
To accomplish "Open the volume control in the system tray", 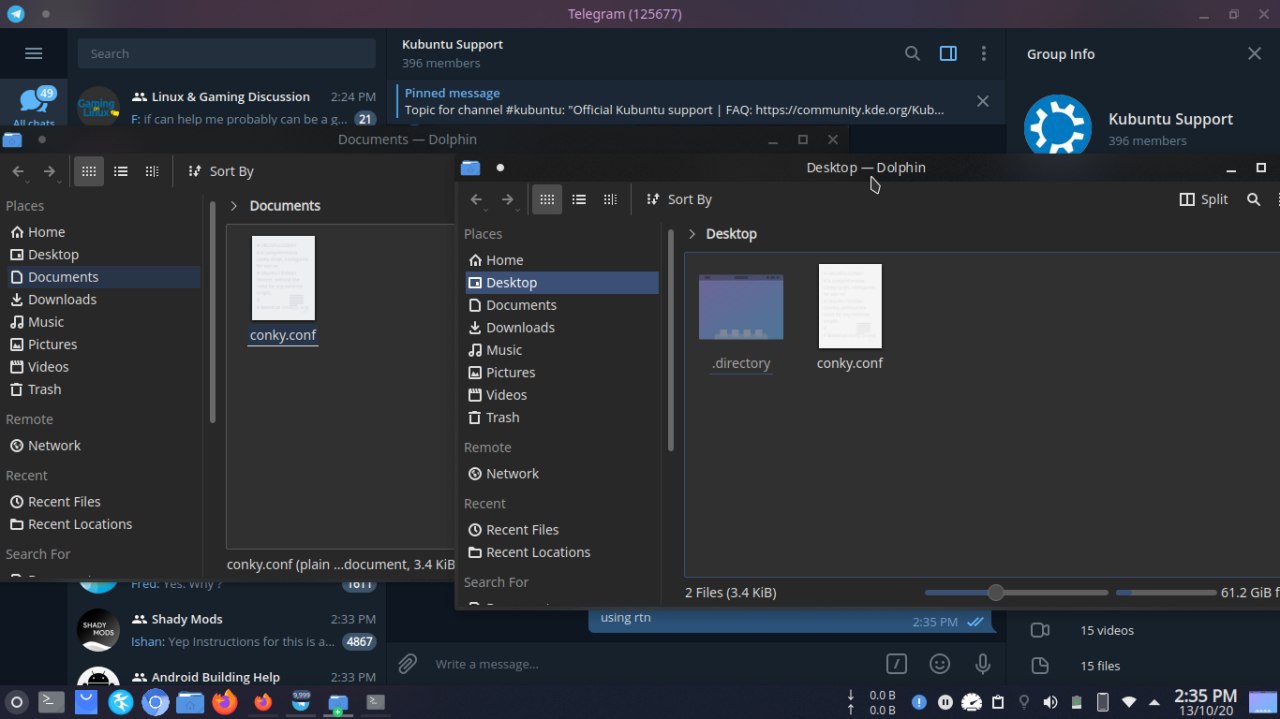I will (x=1050, y=702).
